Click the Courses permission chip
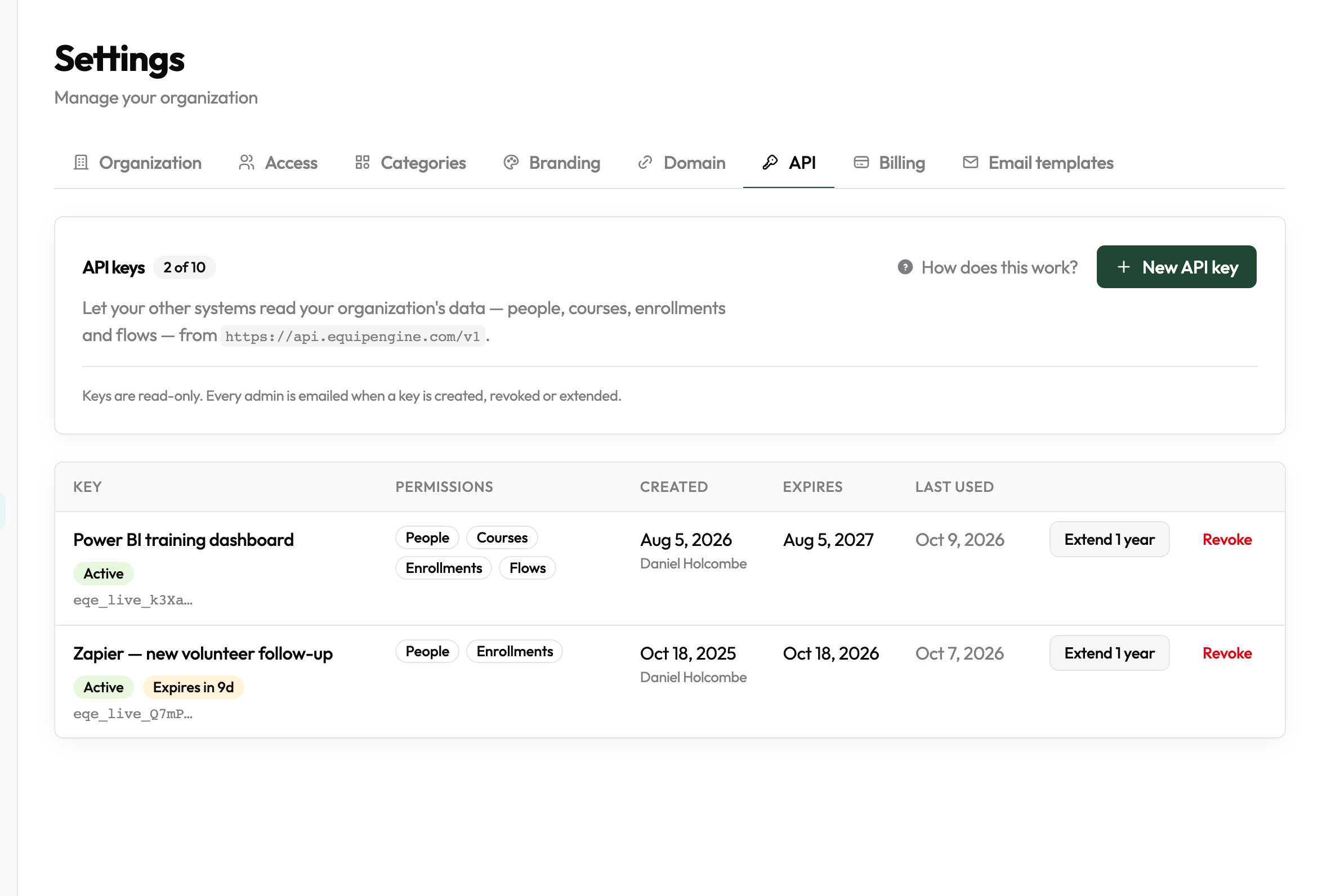This screenshot has width=1322, height=896. tap(502, 538)
